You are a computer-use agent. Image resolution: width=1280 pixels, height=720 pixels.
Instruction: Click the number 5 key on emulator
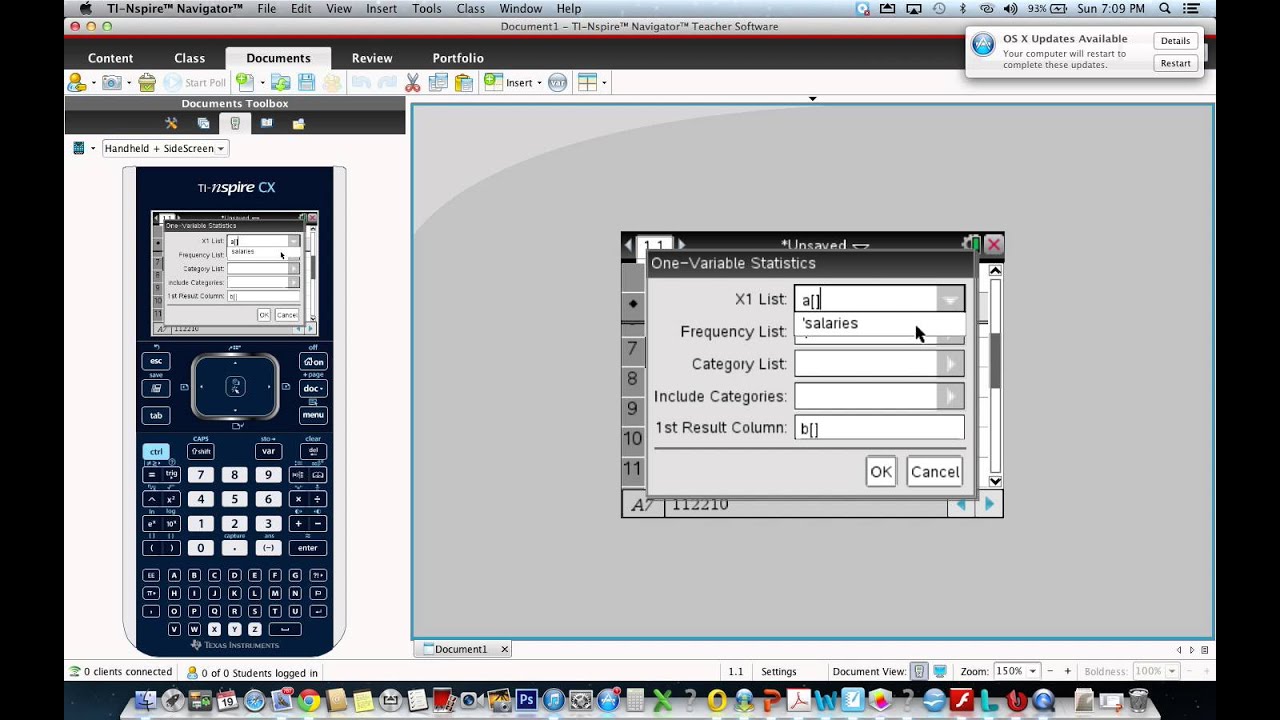coord(234,499)
